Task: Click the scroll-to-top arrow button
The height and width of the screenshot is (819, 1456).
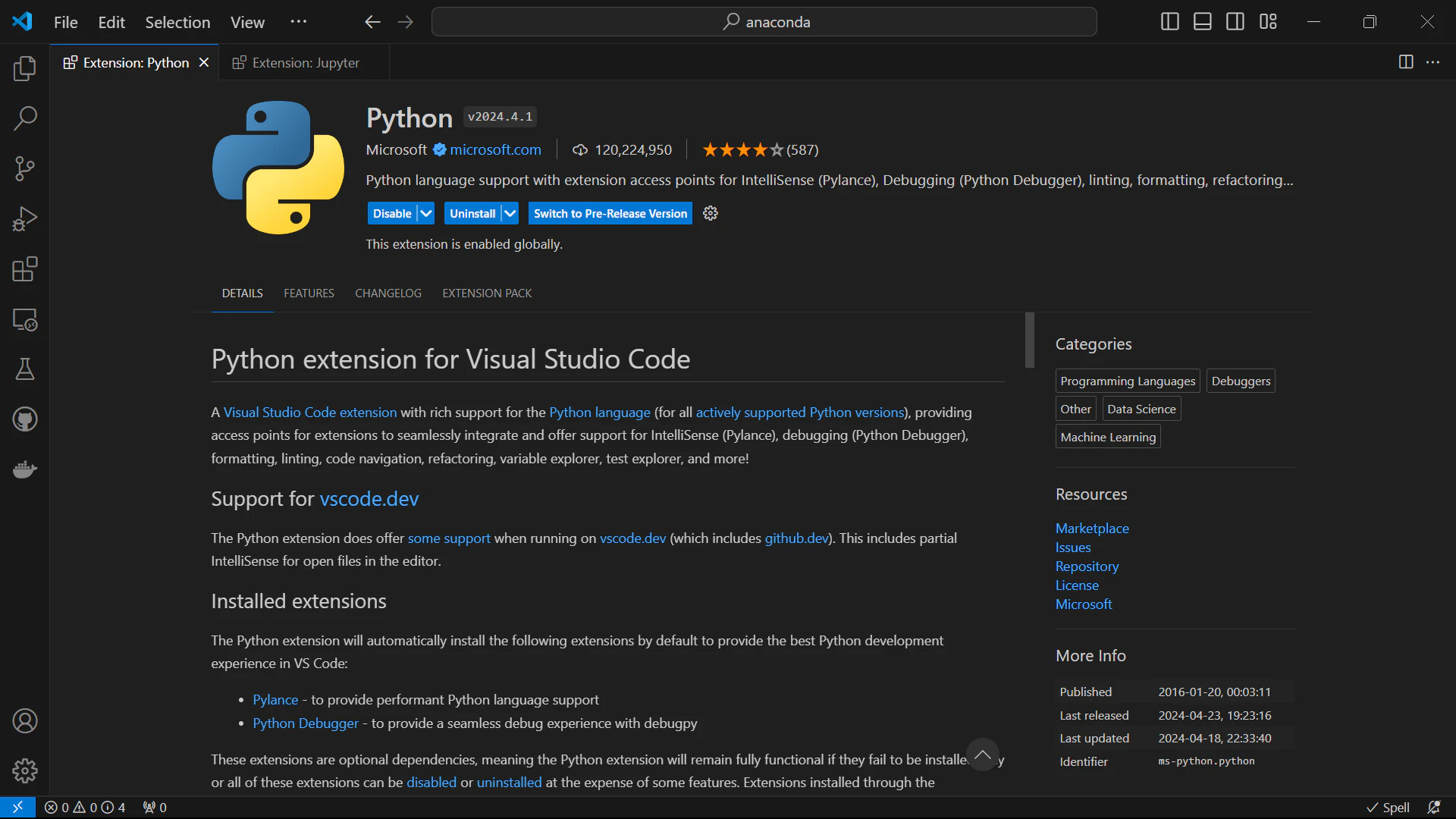Action: tap(983, 755)
